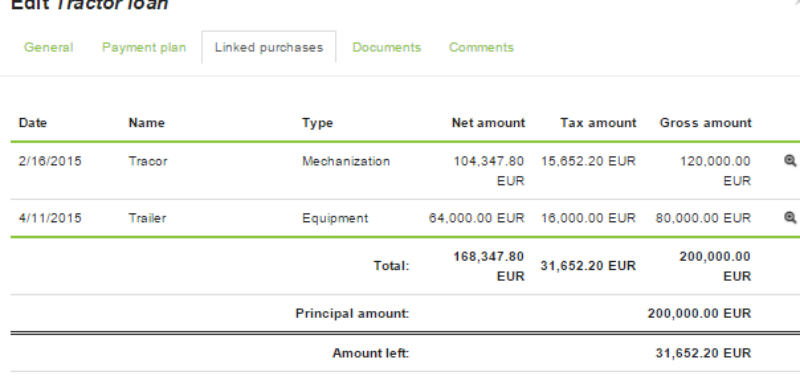This screenshot has width=800, height=380.
Task: Sort by the Date column header
Action: (33, 123)
